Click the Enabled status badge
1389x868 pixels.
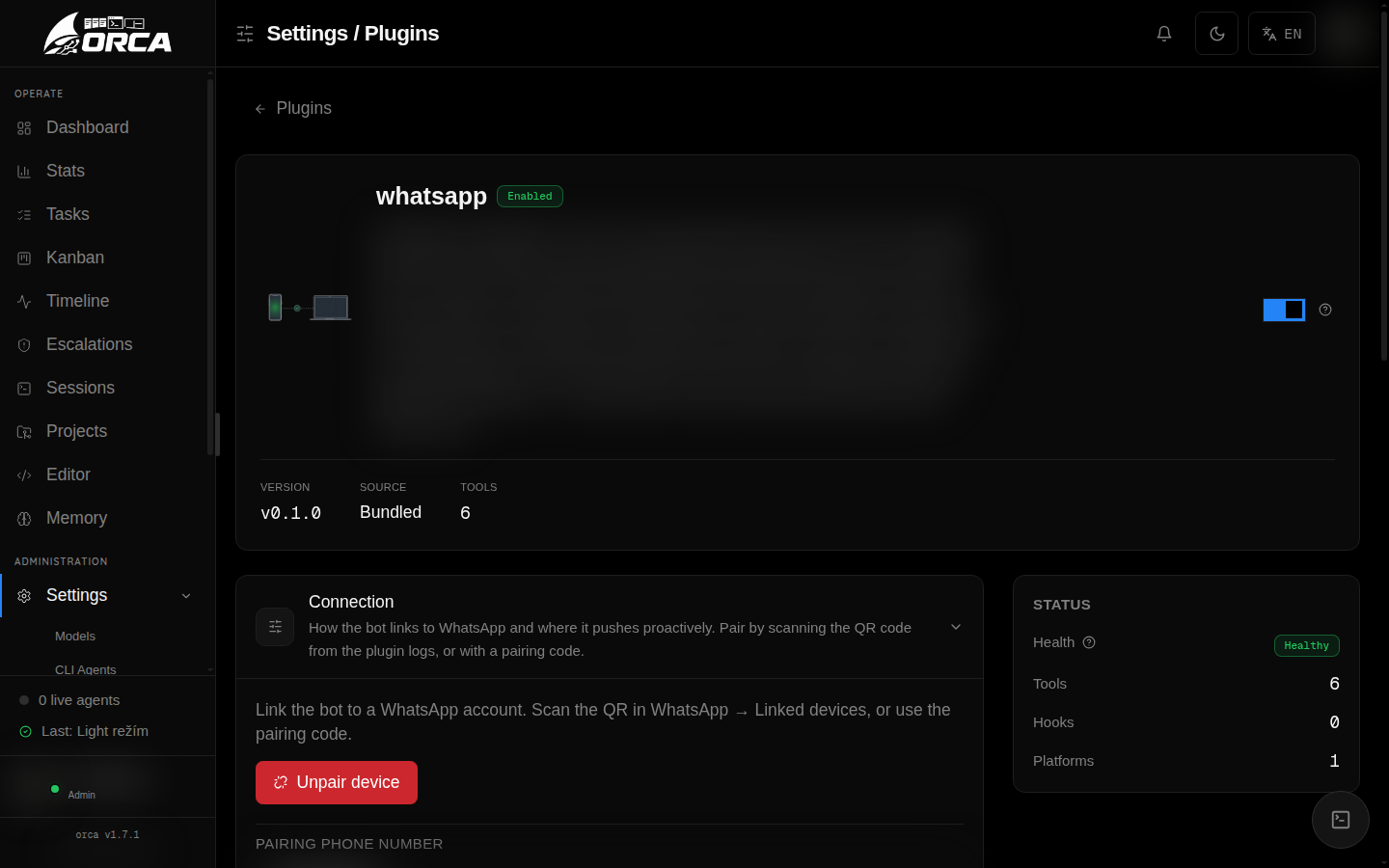point(530,196)
